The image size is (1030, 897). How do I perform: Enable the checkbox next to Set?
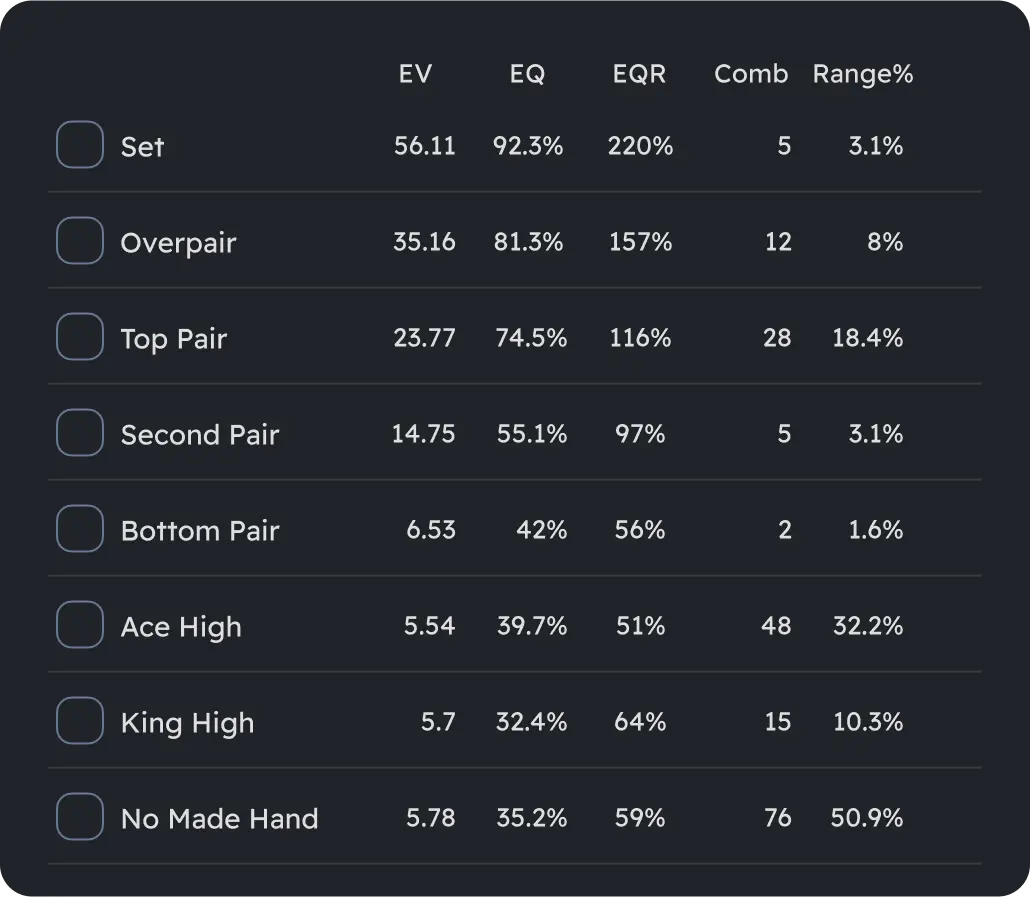coord(79,144)
